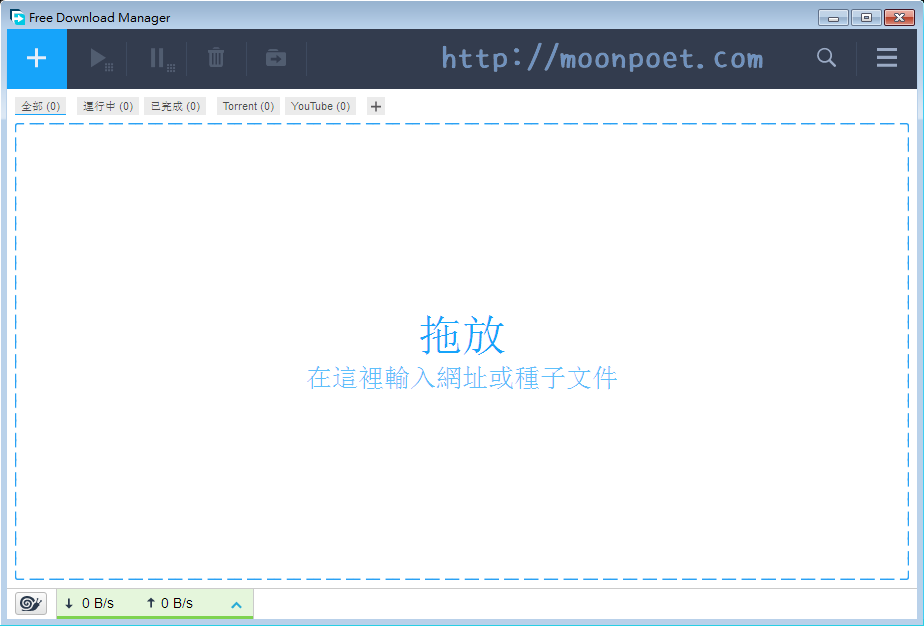This screenshot has width=924, height=626.
Task: Select the YouTube (0) tab
Action: pos(320,106)
